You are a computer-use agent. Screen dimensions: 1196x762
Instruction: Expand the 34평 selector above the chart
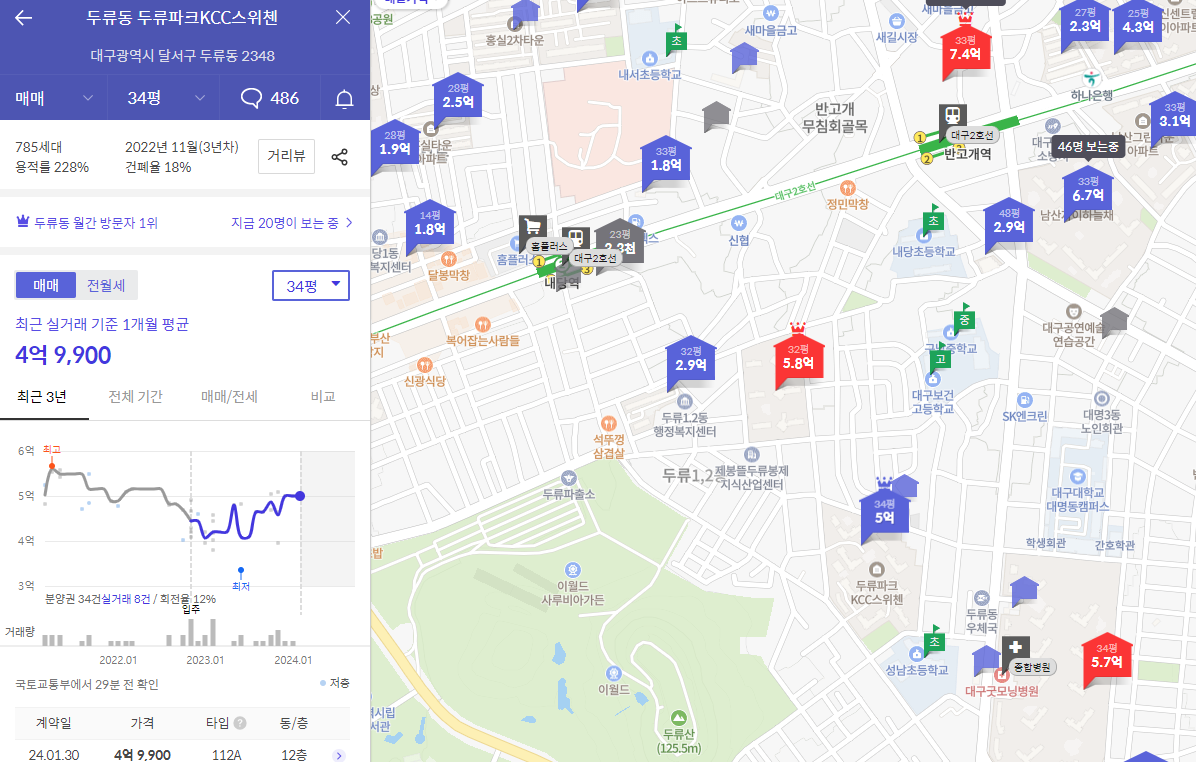311,285
